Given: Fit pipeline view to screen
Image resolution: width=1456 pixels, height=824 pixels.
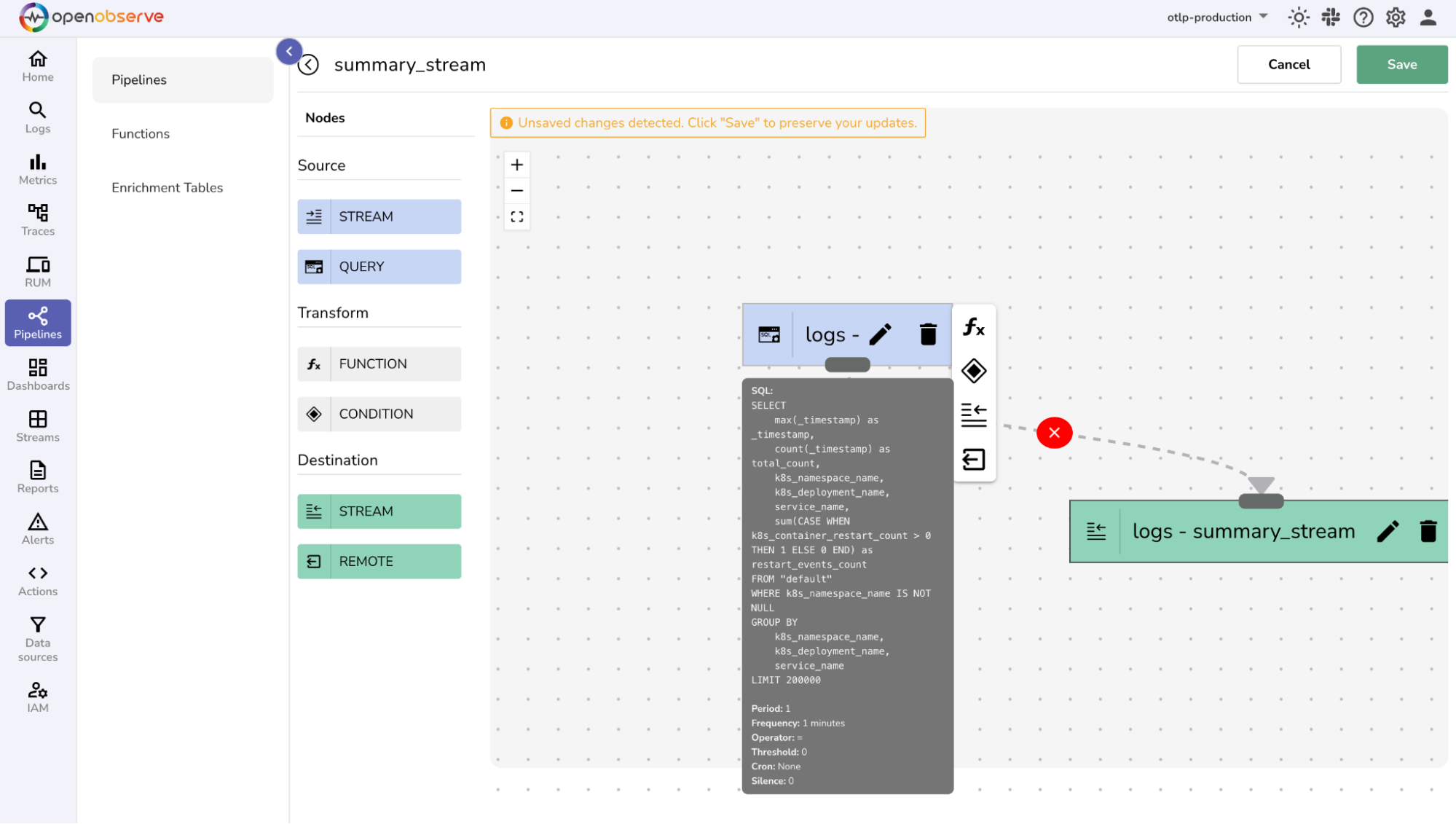Looking at the screenshot, I should pos(517,217).
